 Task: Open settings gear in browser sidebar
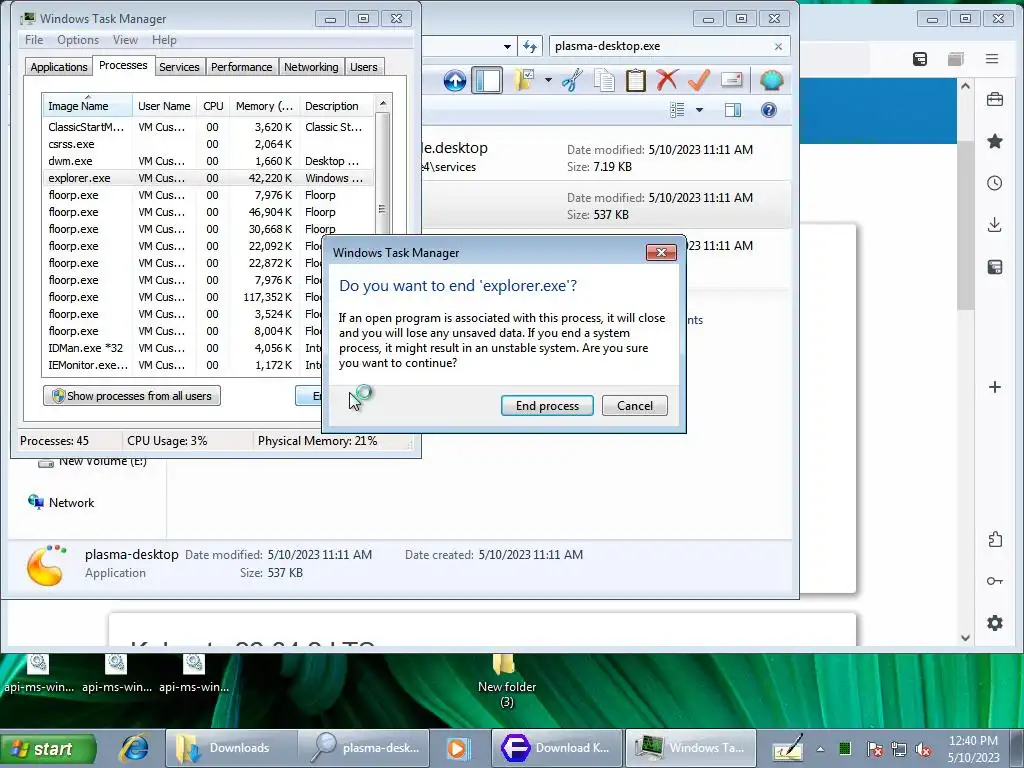[x=995, y=623]
